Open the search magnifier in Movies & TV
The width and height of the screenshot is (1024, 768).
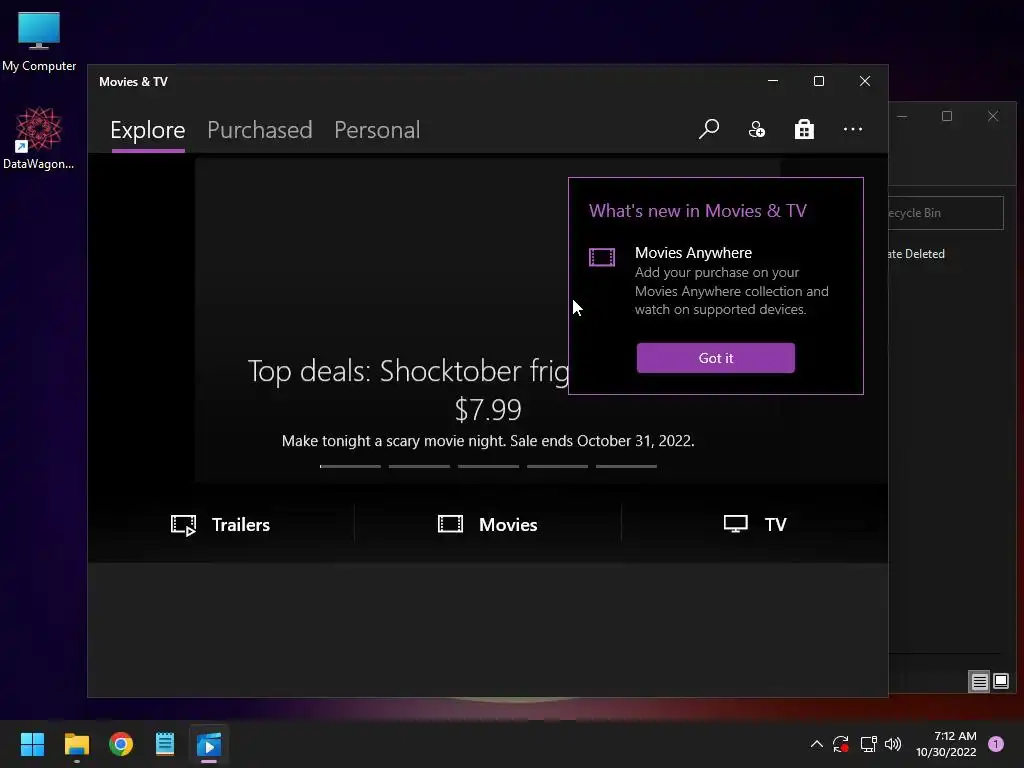[x=709, y=129]
